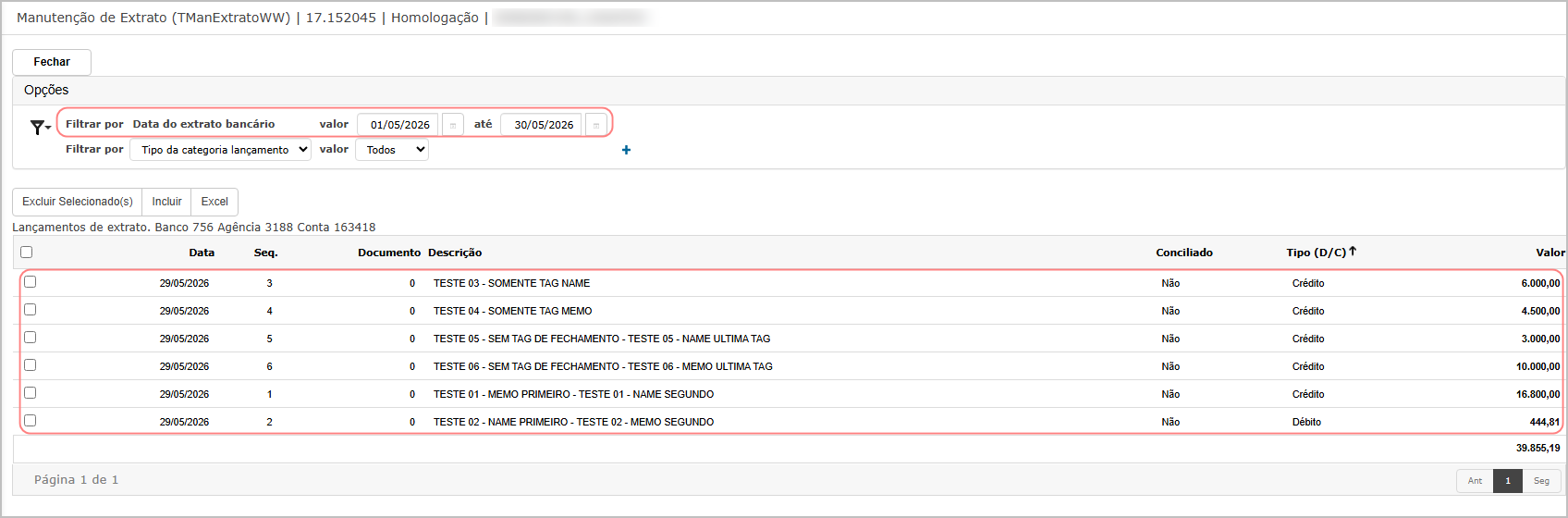Click the Débito type cell
The image size is (1568, 518).
pos(1306,422)
